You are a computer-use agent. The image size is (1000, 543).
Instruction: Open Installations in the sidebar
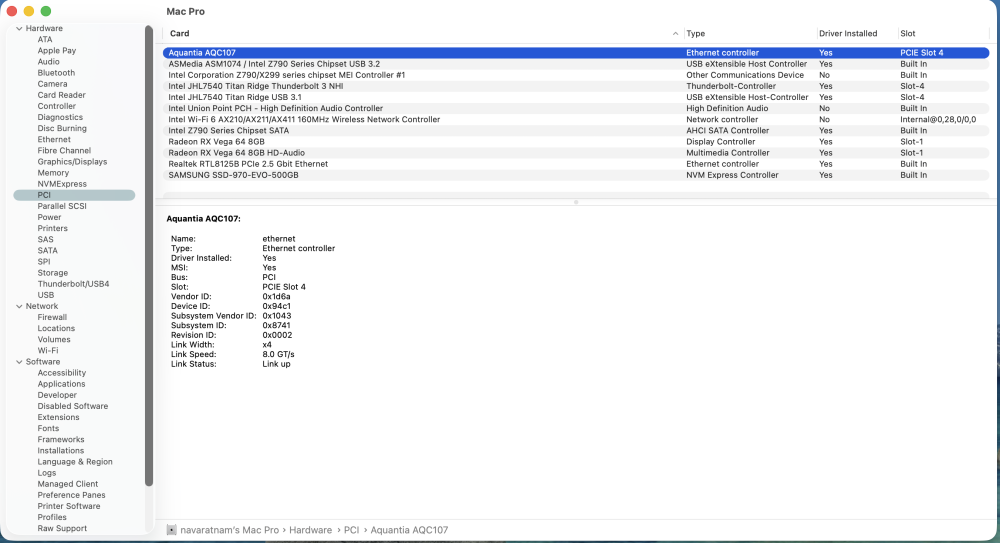(x=61, y=450)
